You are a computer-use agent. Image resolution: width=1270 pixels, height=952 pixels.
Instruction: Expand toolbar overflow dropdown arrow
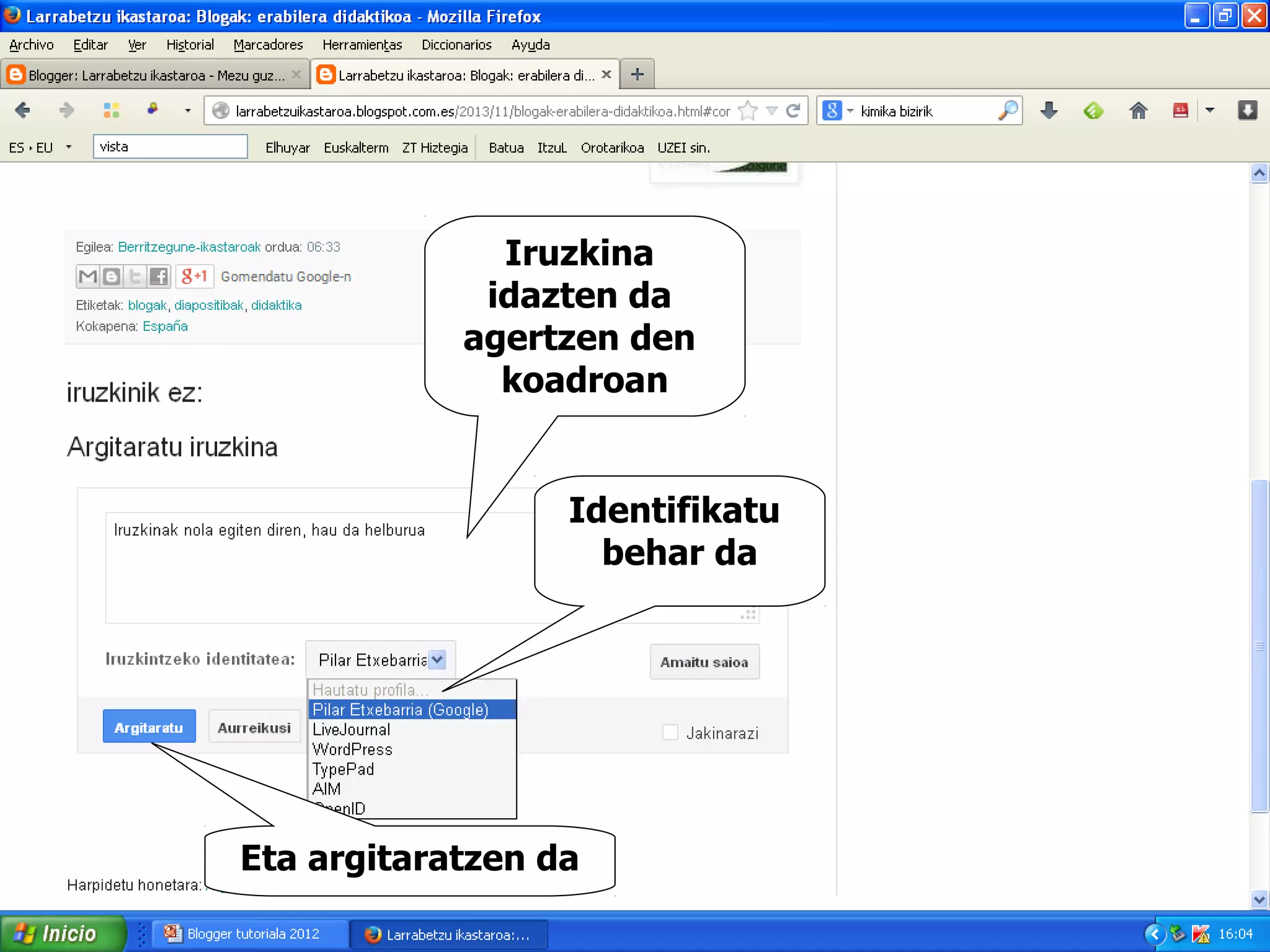point(1209,111)
